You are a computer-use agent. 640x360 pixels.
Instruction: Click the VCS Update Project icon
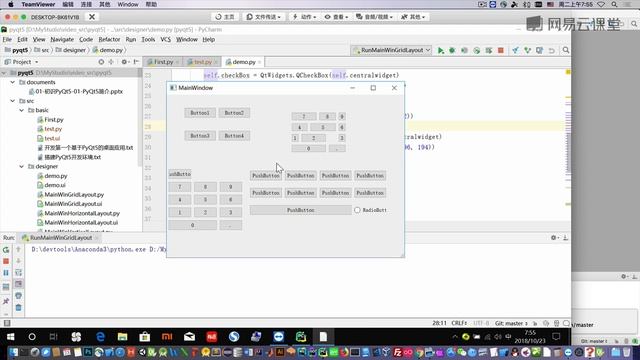point(516,50)
